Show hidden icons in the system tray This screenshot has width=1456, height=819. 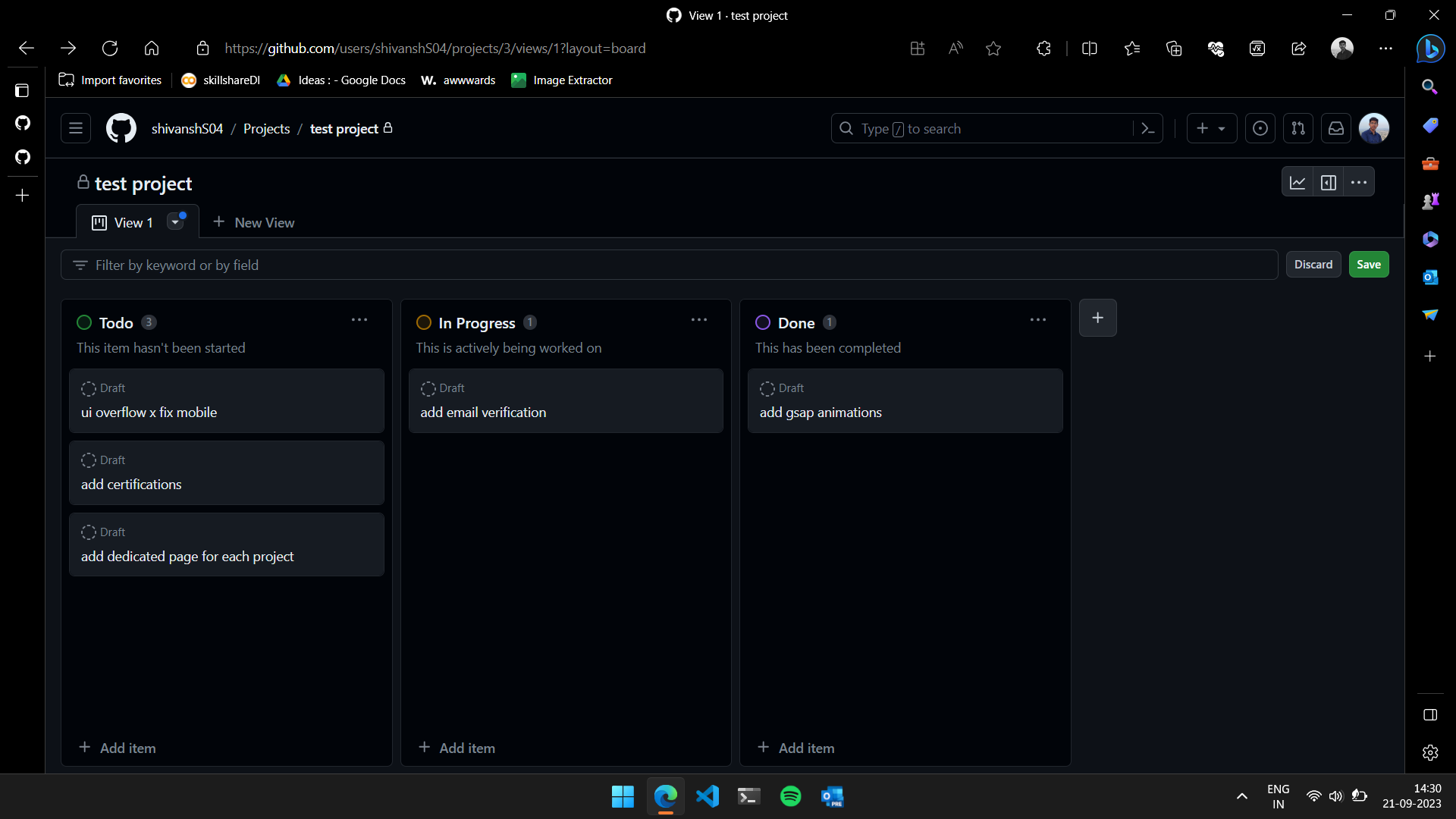pos(1241,796)
